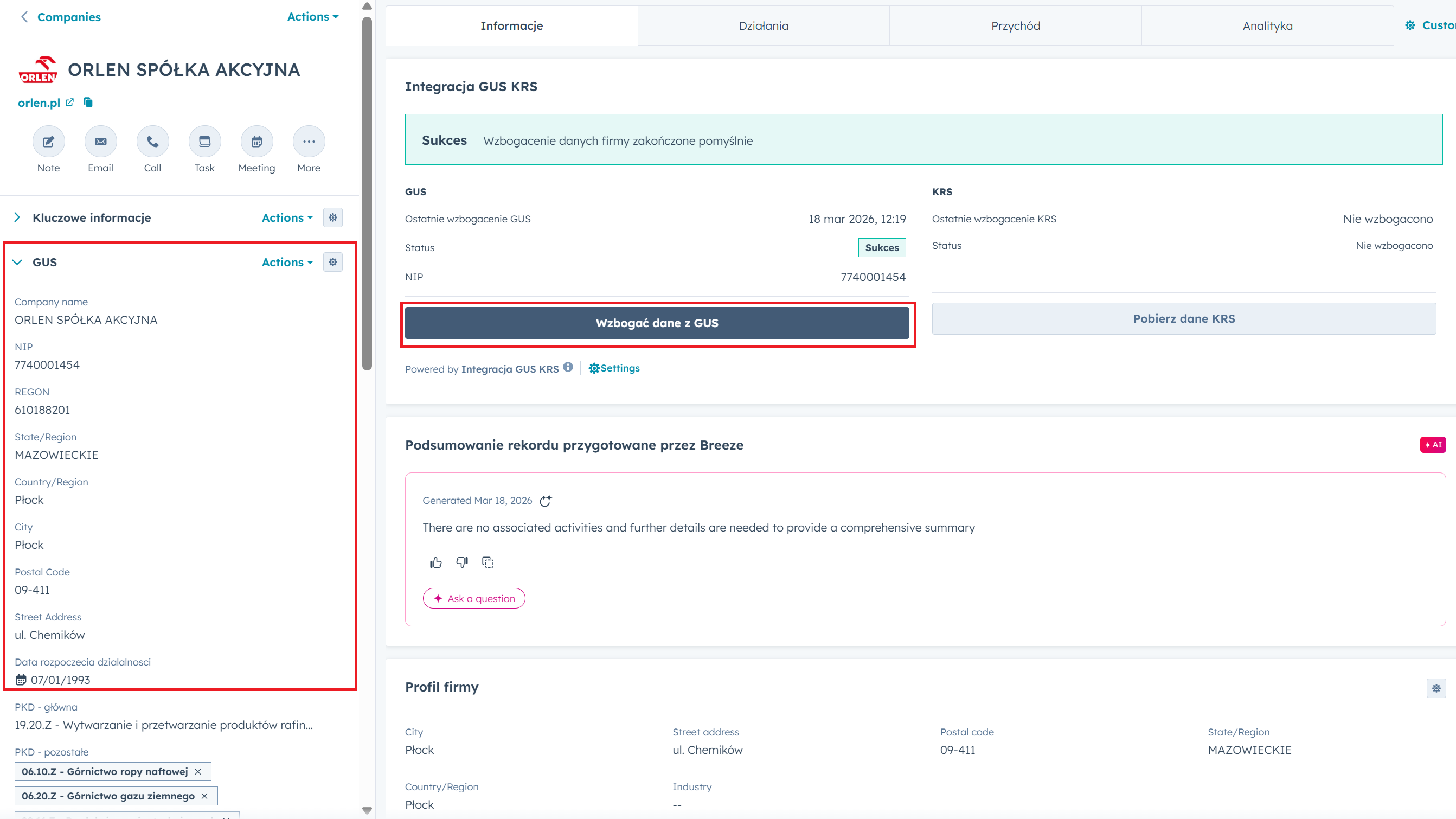The height and width of the screenshot is (819, 1456).
Task: Schedule a meeting via the calendar icon
Action: [x=256, y=142]
